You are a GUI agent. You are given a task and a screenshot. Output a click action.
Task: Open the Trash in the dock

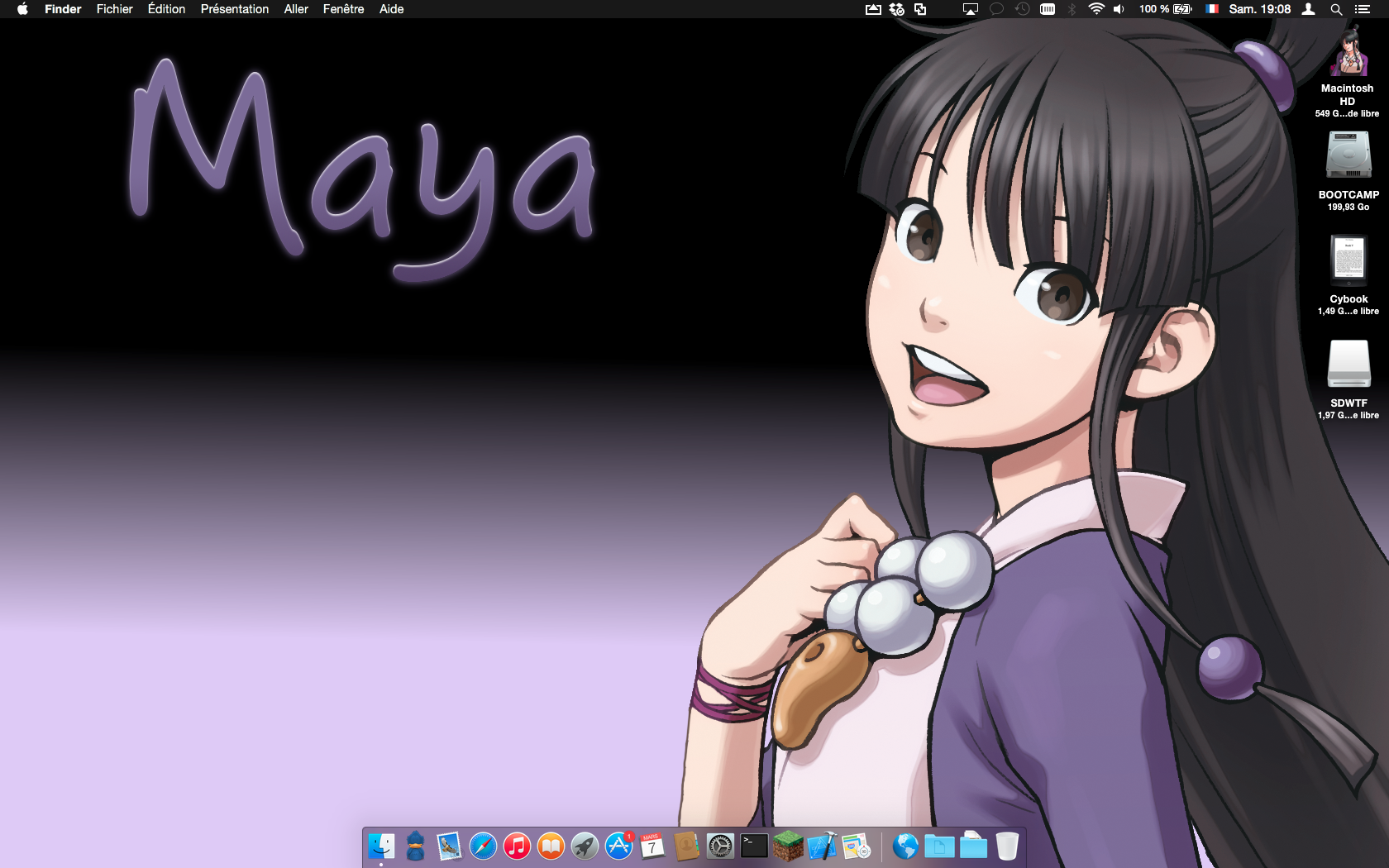pos(1007,846)
